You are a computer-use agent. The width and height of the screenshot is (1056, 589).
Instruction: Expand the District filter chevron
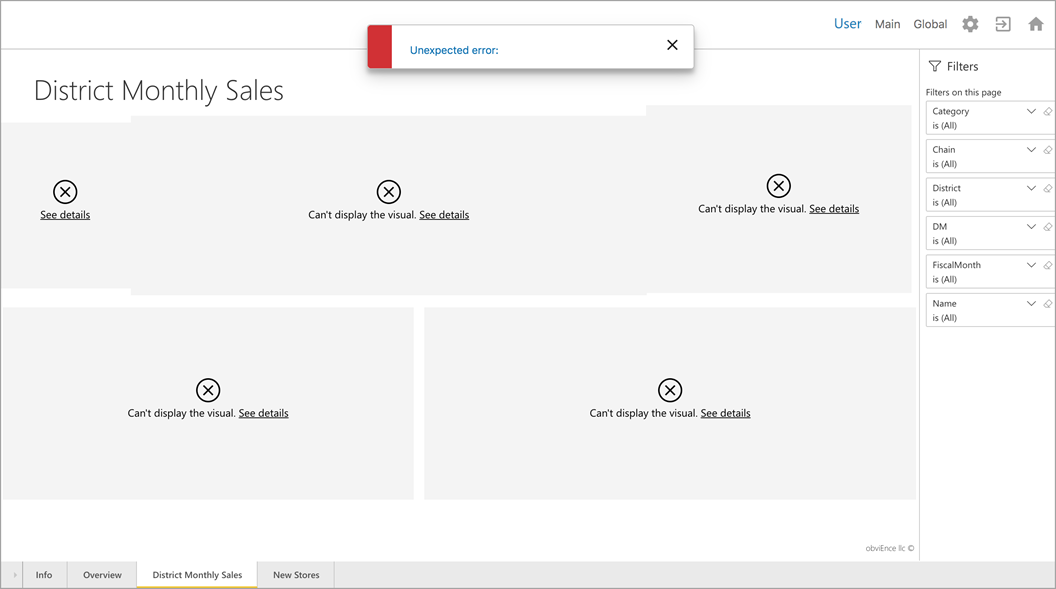pyautogui.click(x=1031, y=188)
